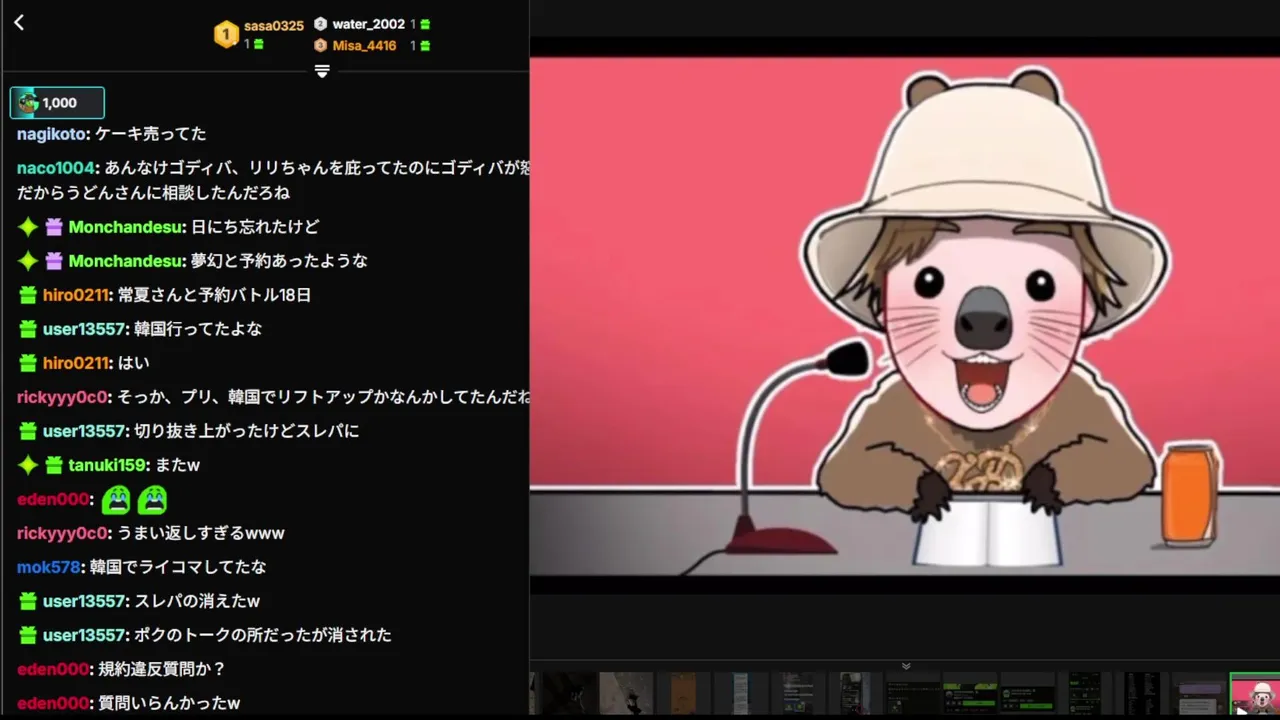Click the message text 韓国でライコマしてたな
This screenshot has width=1280, height=720.
pos(178,567)
